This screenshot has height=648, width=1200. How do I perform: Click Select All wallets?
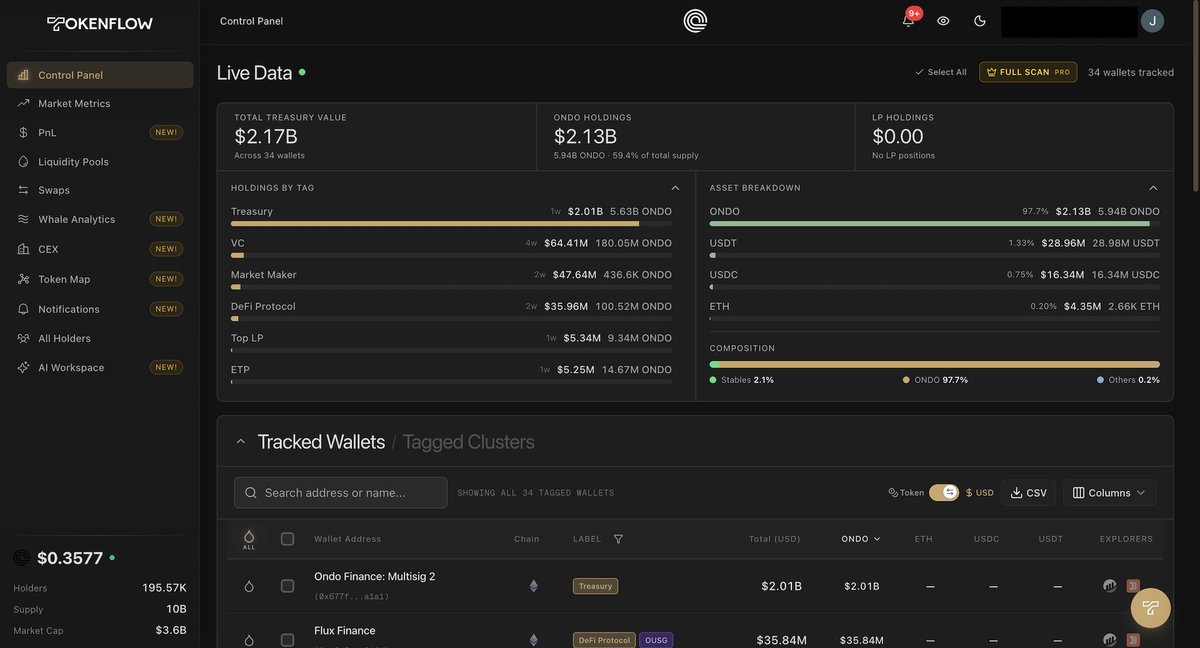click(941, 72)
